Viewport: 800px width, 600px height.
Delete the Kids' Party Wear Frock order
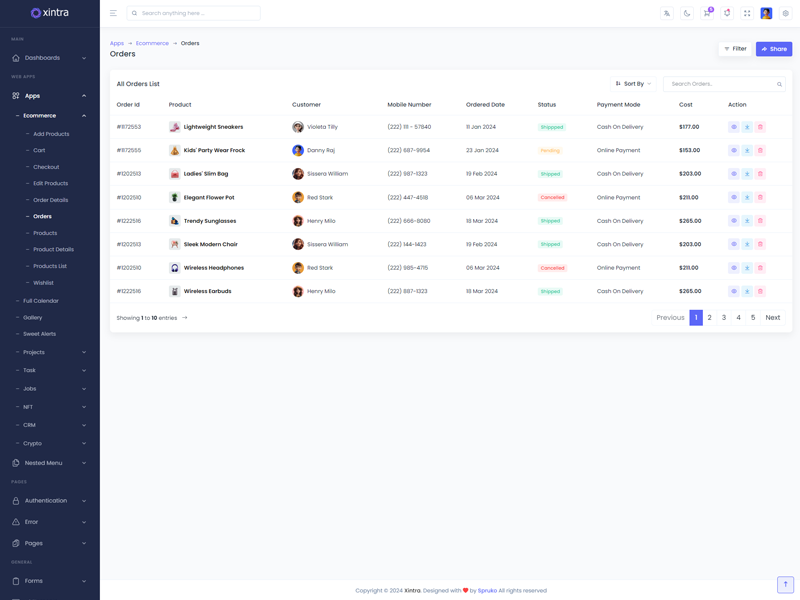760,151
